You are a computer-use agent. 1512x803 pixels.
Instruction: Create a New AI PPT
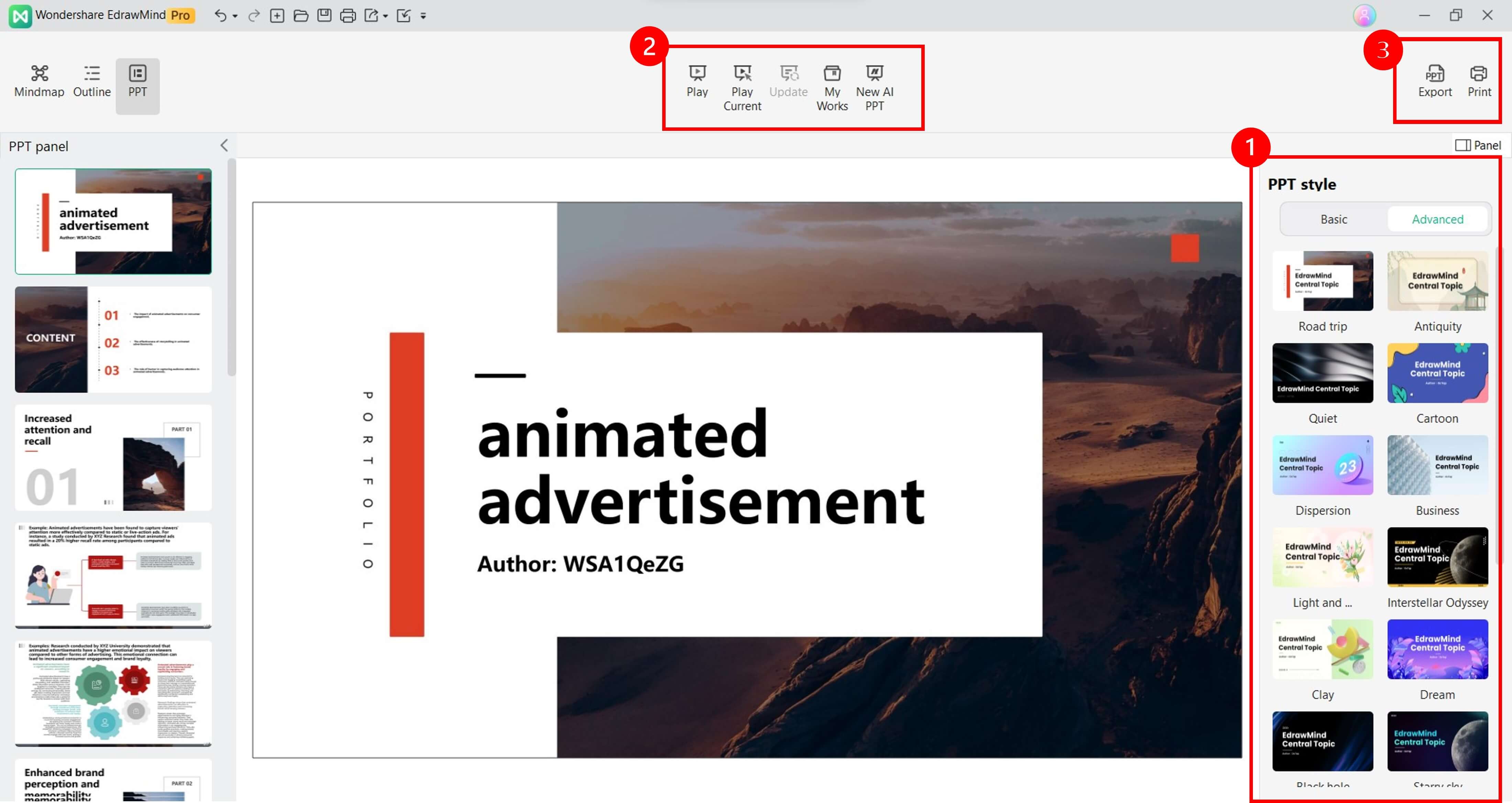pyautogui.click(x=874, y=73)
